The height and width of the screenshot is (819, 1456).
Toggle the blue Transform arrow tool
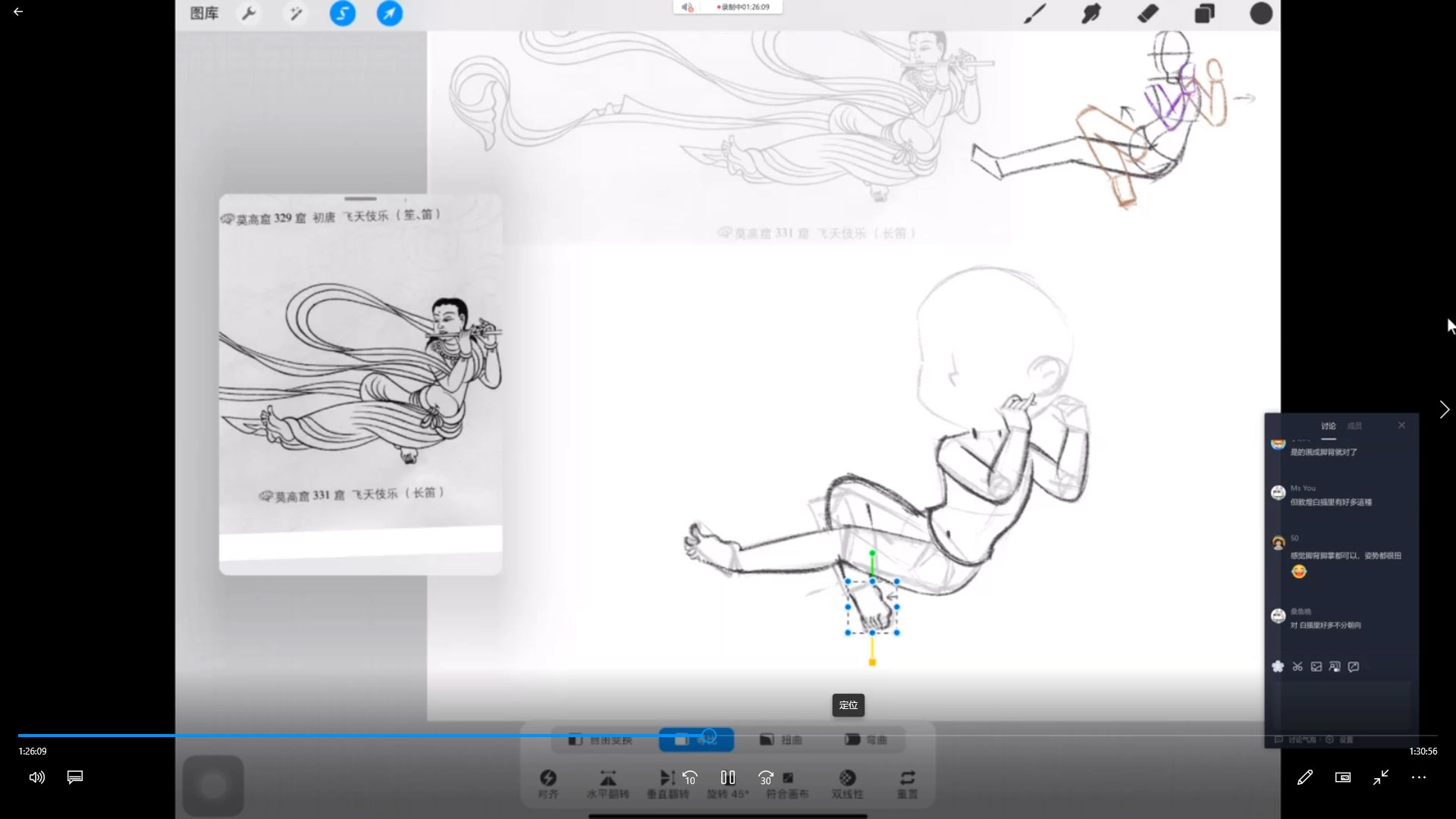click(x=389, y=13)
